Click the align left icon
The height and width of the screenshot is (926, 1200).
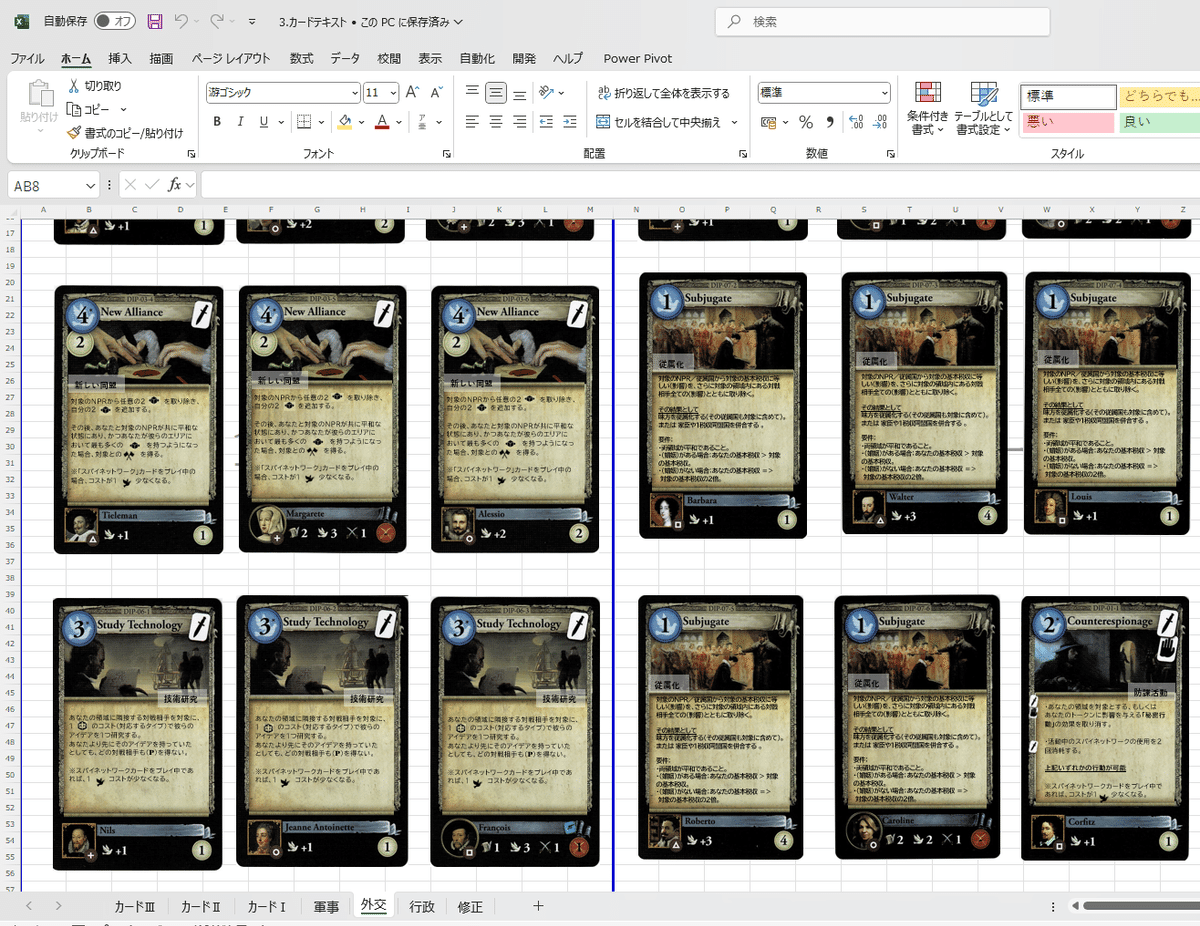coord(472,122)
